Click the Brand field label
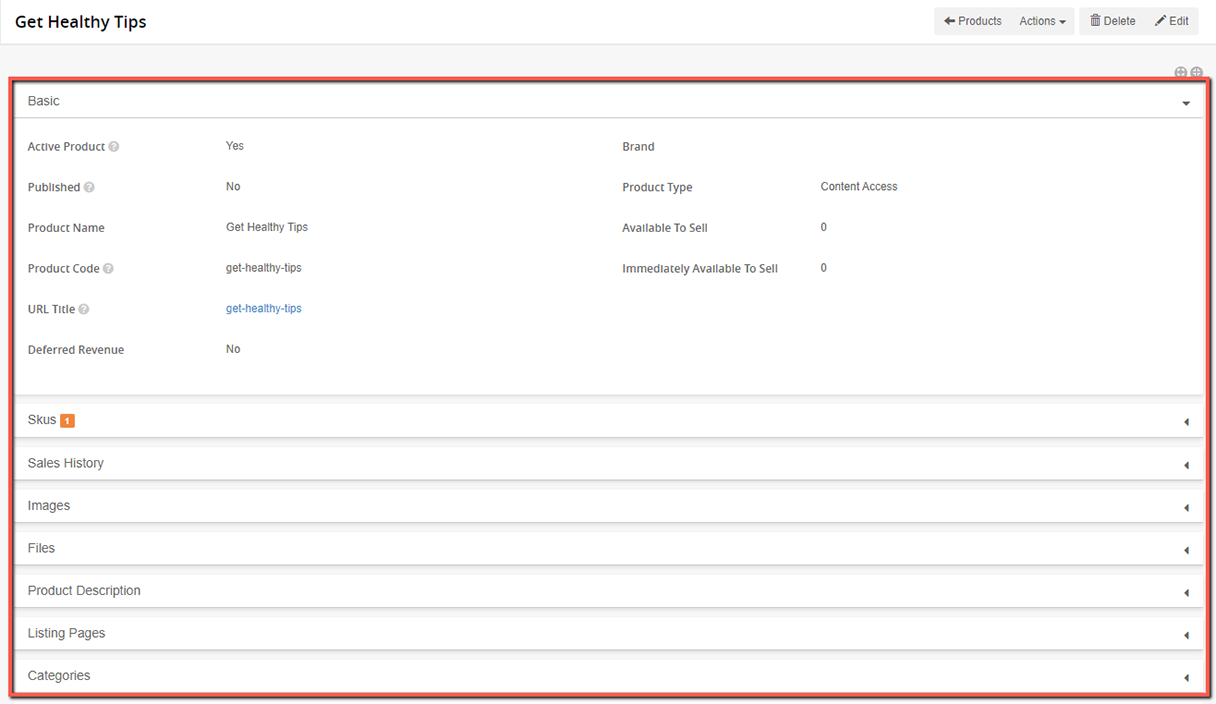Image resolution: width=1216 pixels, height=704 pixels. 638,147
